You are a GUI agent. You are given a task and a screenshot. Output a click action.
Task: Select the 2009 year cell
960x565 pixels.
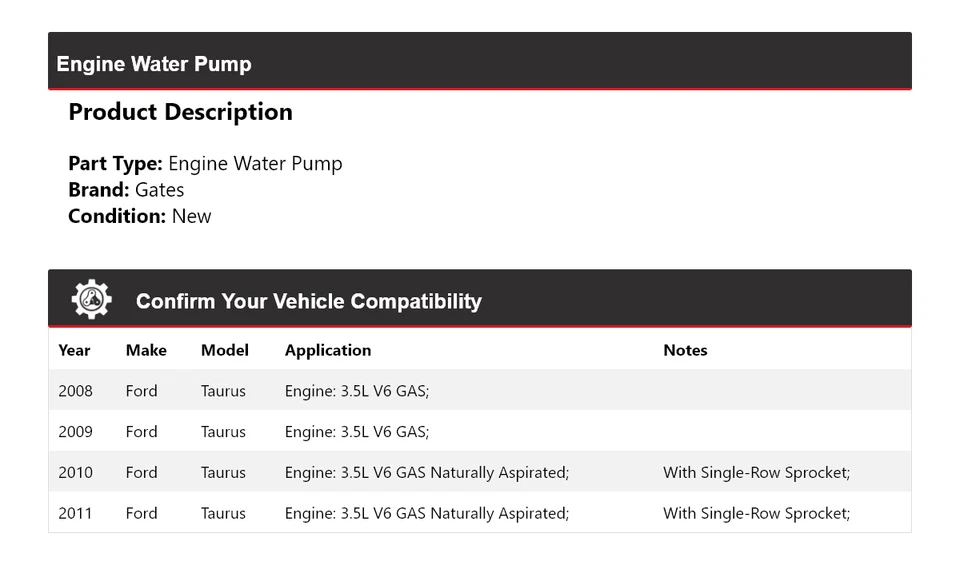(x=75, y=432)
